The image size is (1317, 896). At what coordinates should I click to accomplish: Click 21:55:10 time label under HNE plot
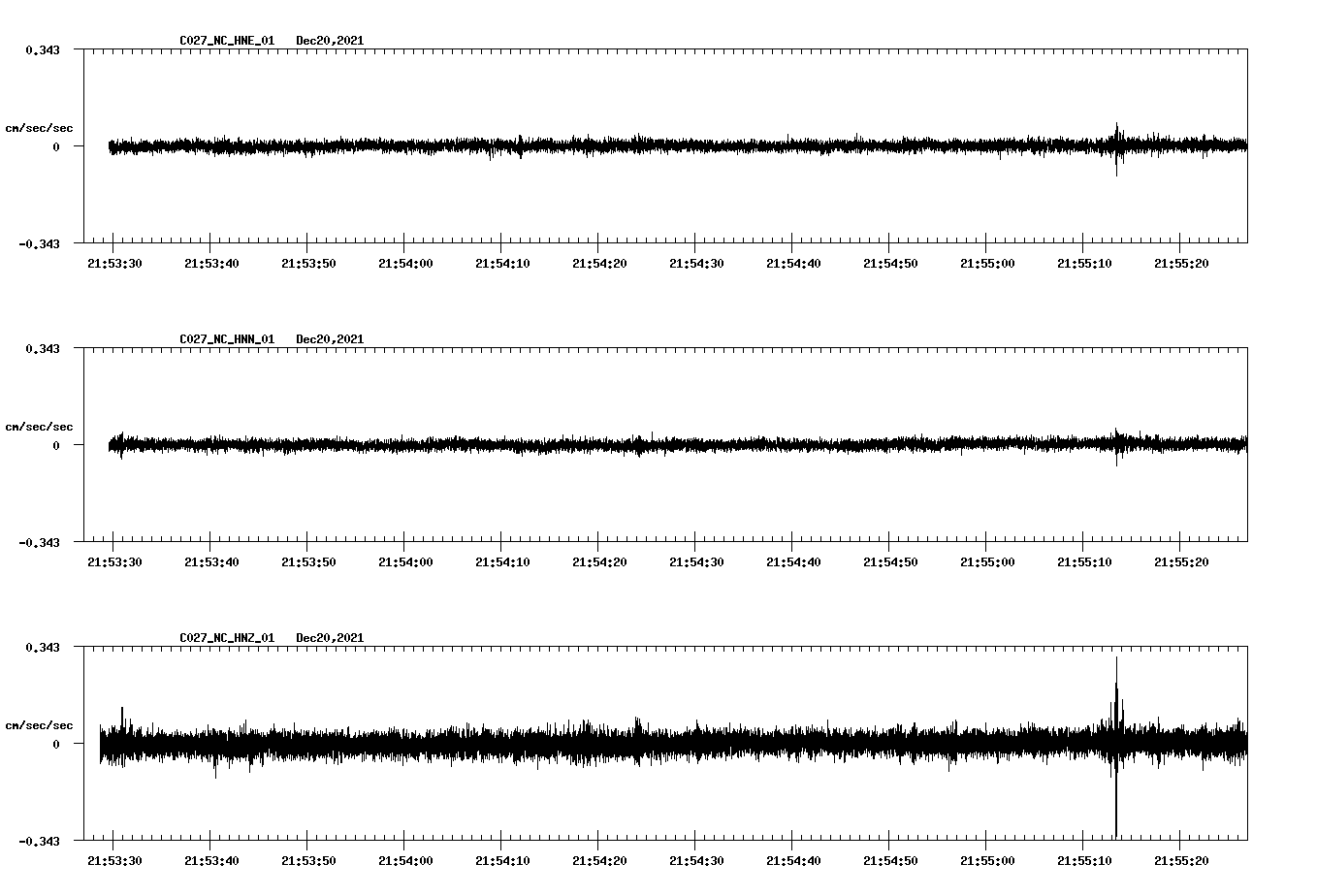[1084, 263]
